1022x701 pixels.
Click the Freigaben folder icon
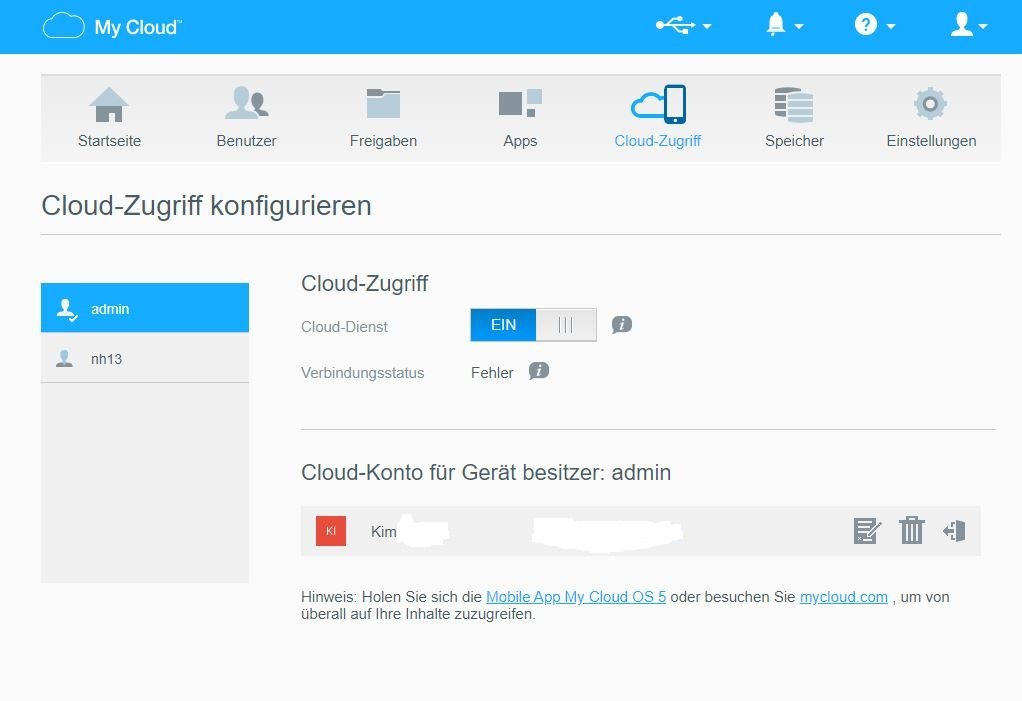[383, 104]
